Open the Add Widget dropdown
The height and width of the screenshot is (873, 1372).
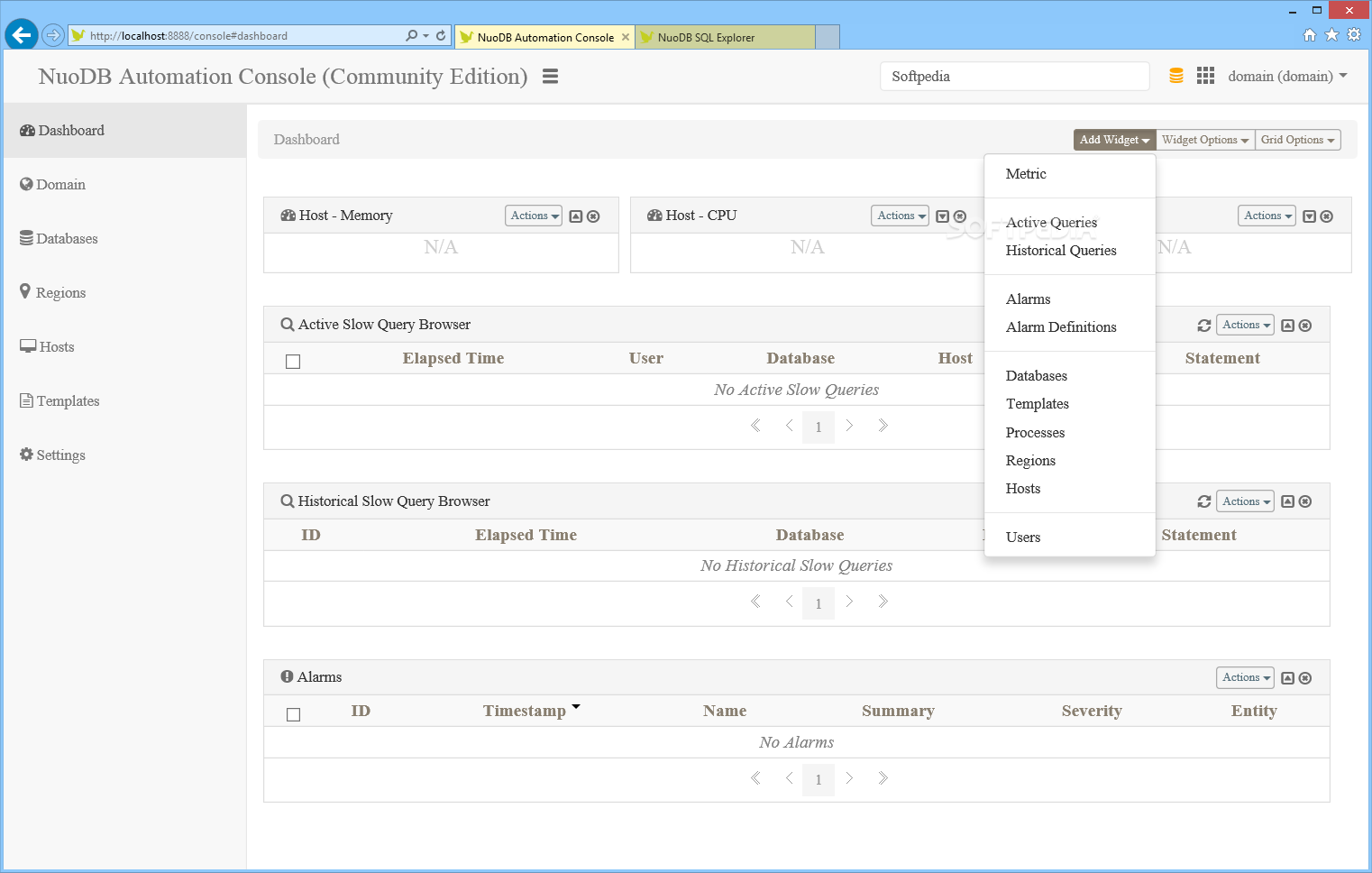[1114, 140]
